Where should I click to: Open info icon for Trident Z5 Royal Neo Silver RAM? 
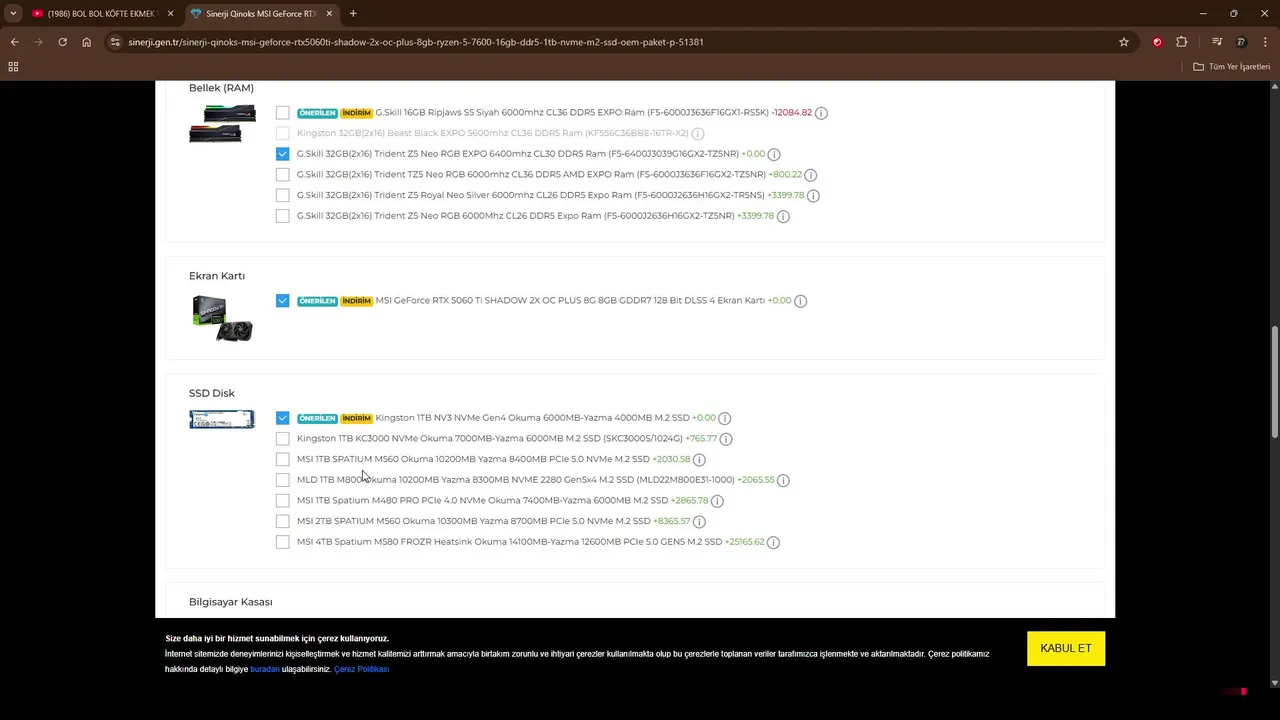(813, 196)
